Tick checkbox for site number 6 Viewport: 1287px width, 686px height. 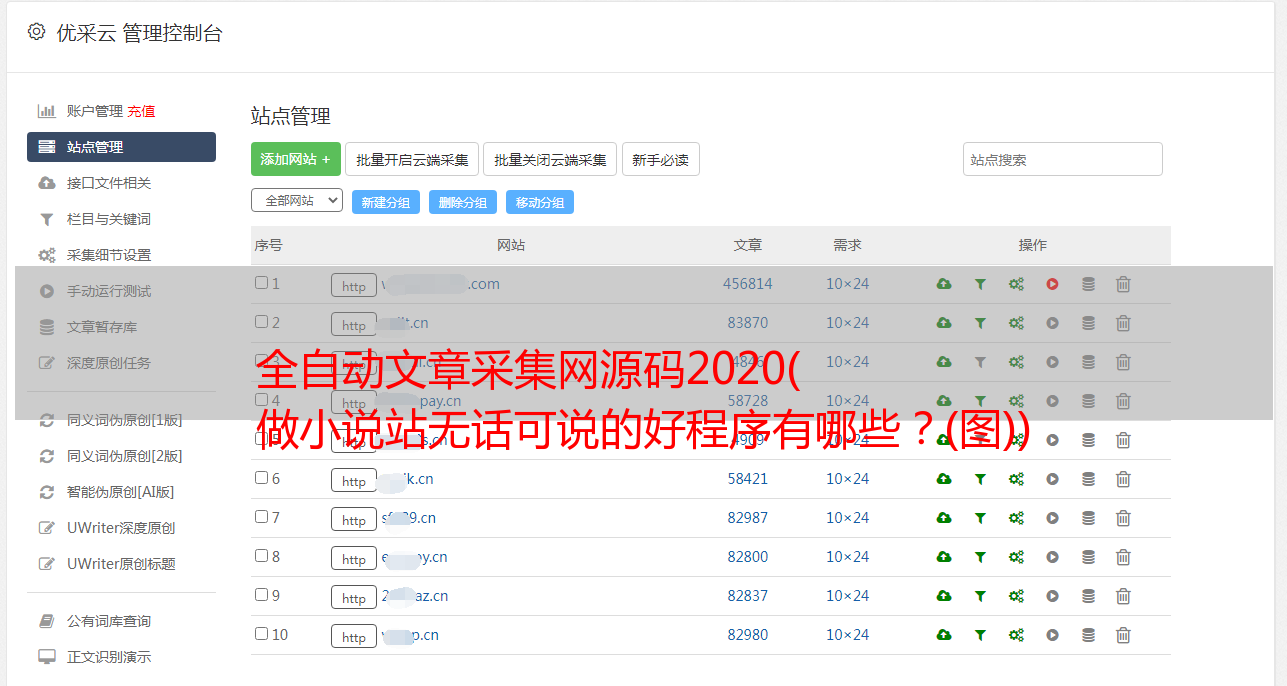[x=261, y=478]
